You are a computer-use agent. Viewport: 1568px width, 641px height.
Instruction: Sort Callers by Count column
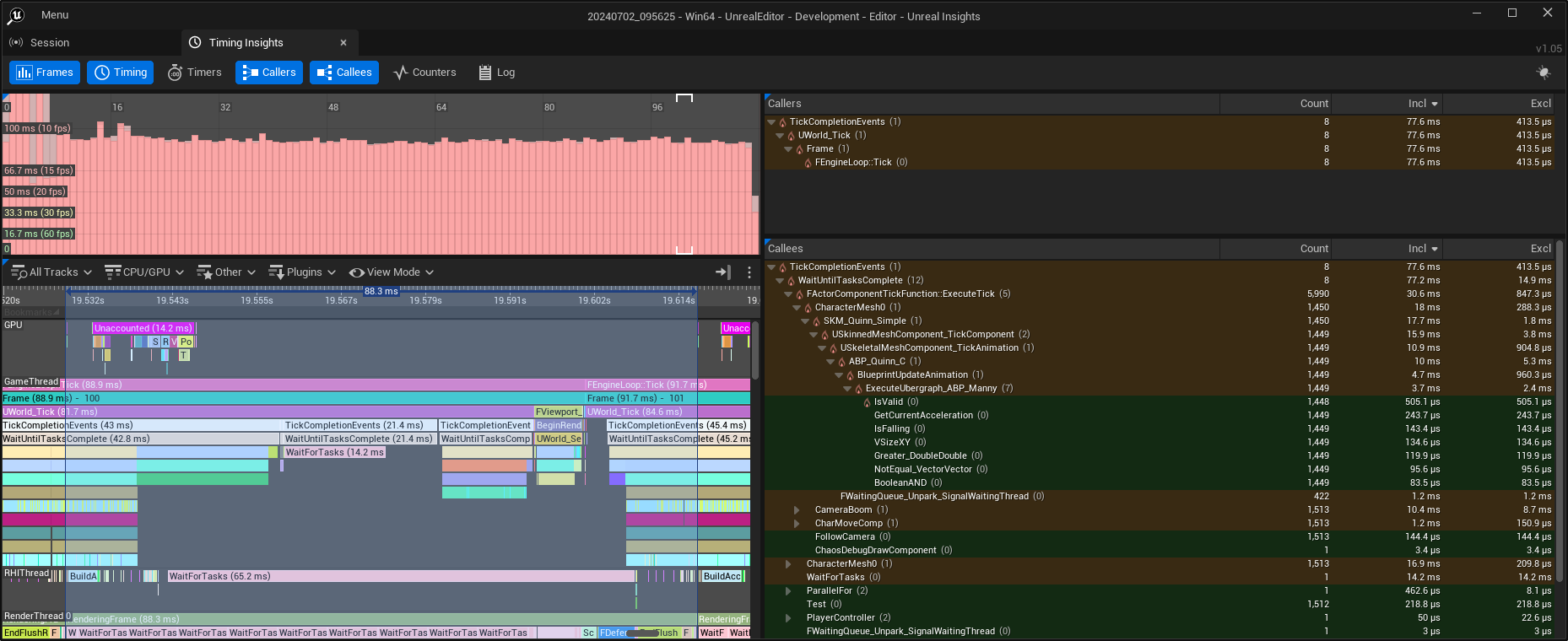click(1276, 104)
